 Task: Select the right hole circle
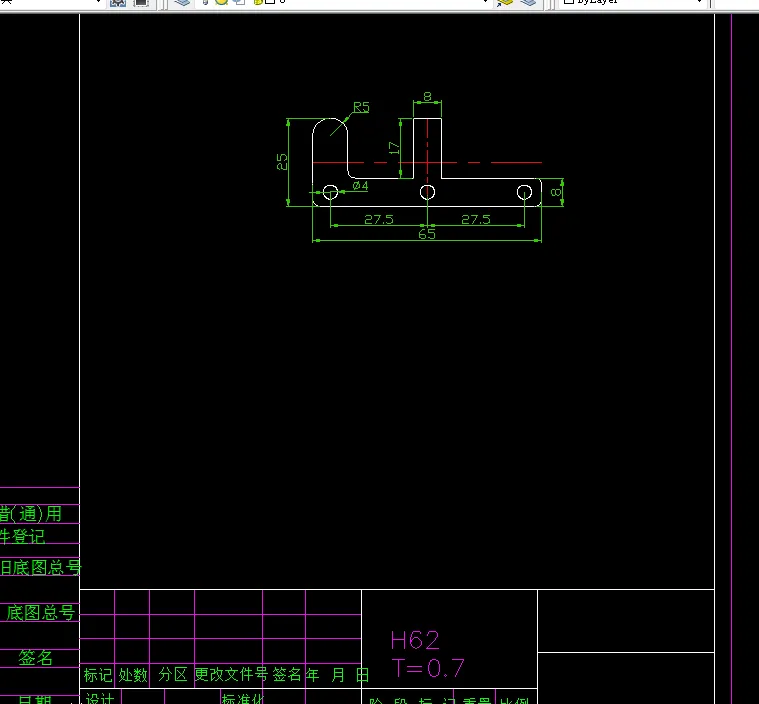coord(524,192)
